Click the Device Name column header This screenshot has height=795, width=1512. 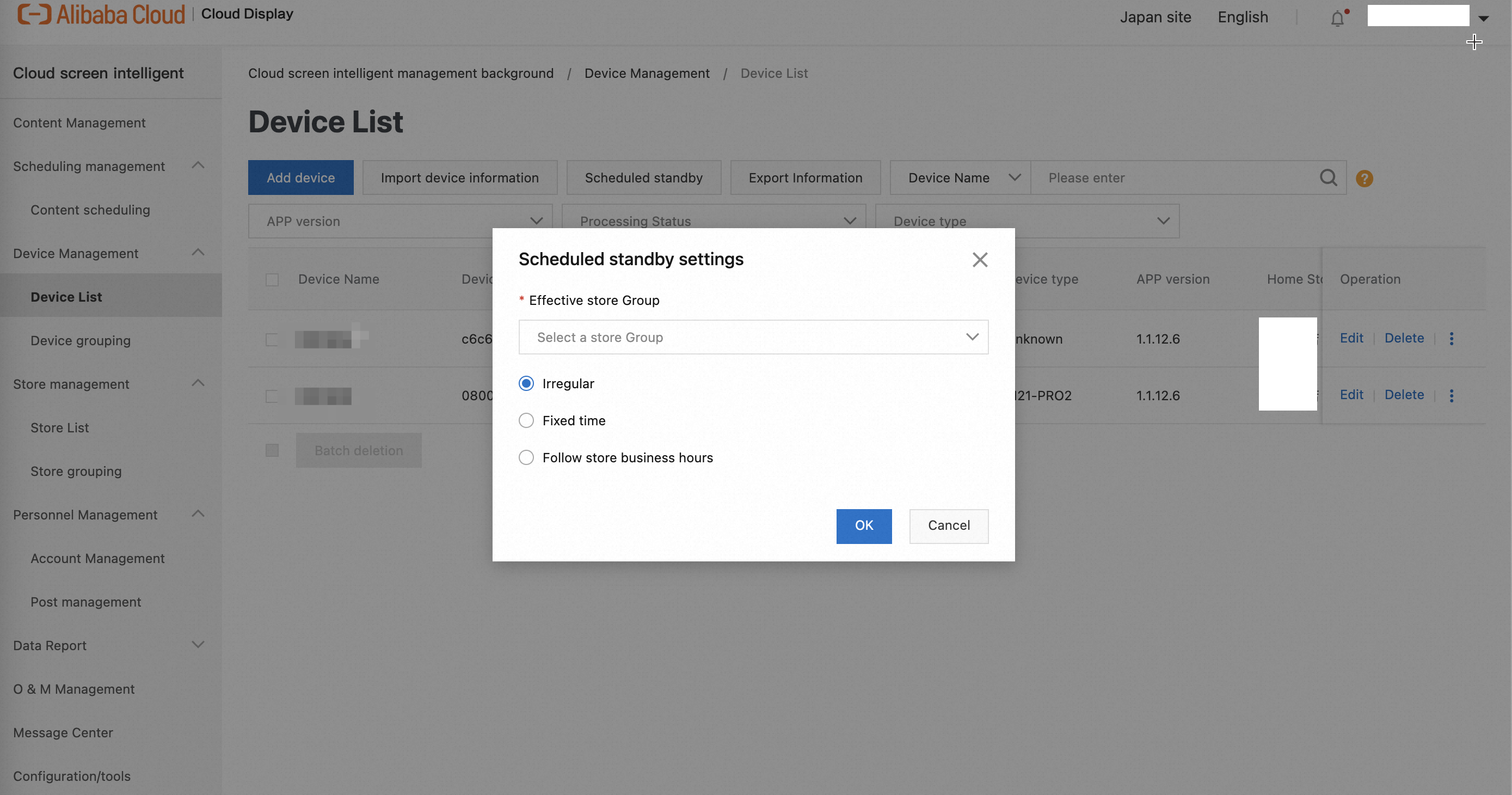point(339,279)
